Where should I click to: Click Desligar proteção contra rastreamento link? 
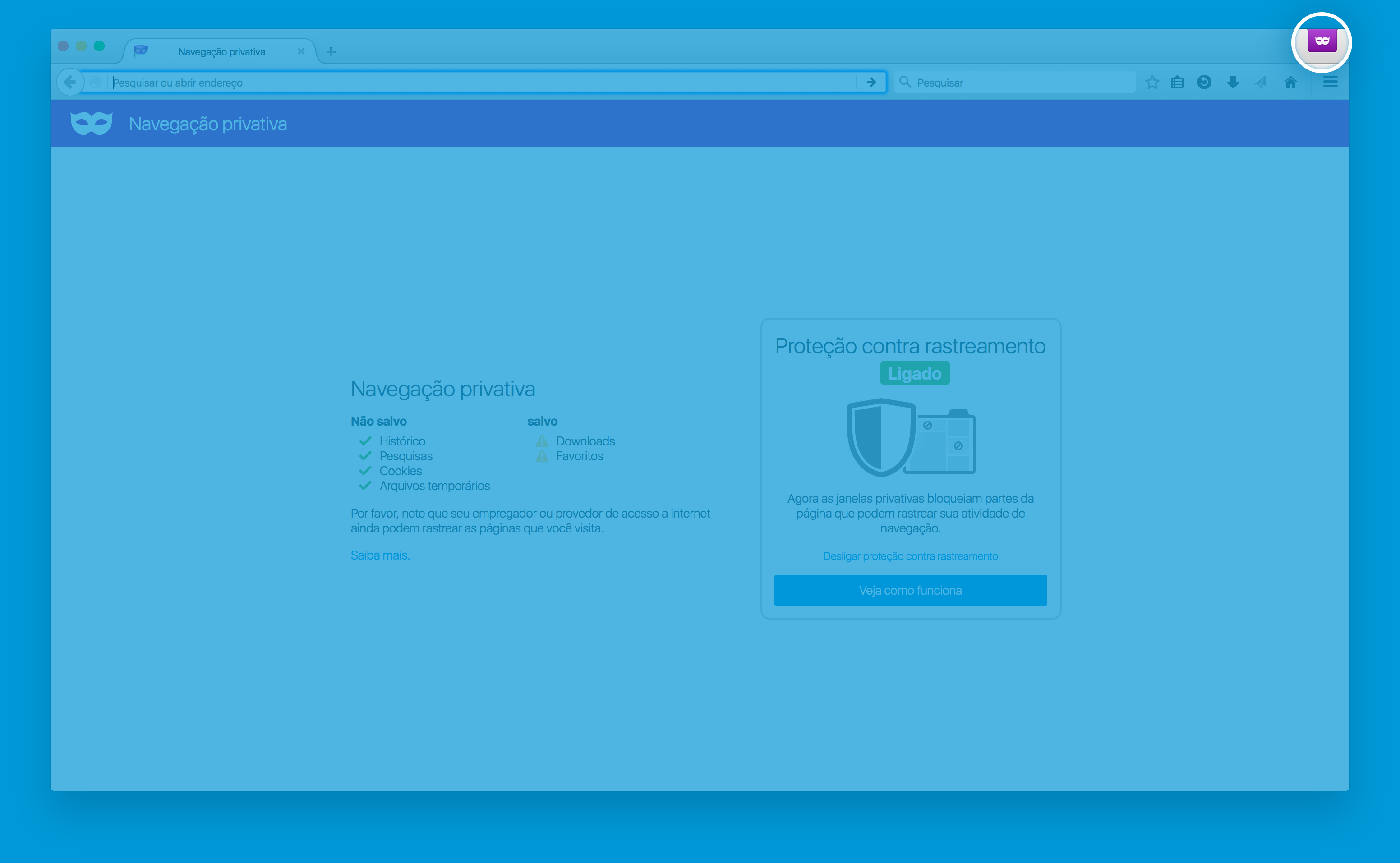pos(910,556)
